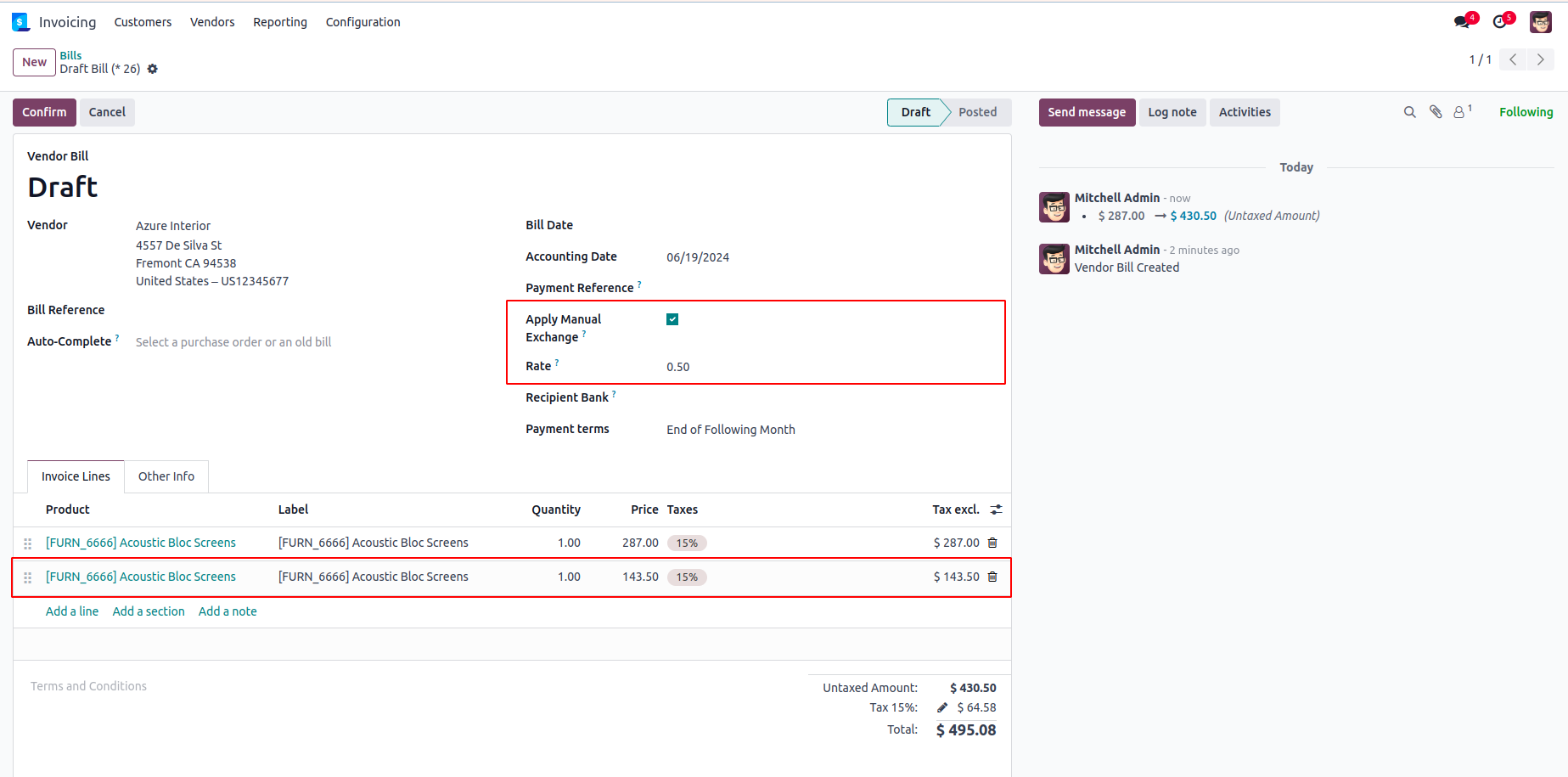The height and width of the screenshot is (777, 1568).
Task: Search messages in the chatter
Action: pyautogui.click(x=1410, y=112)
